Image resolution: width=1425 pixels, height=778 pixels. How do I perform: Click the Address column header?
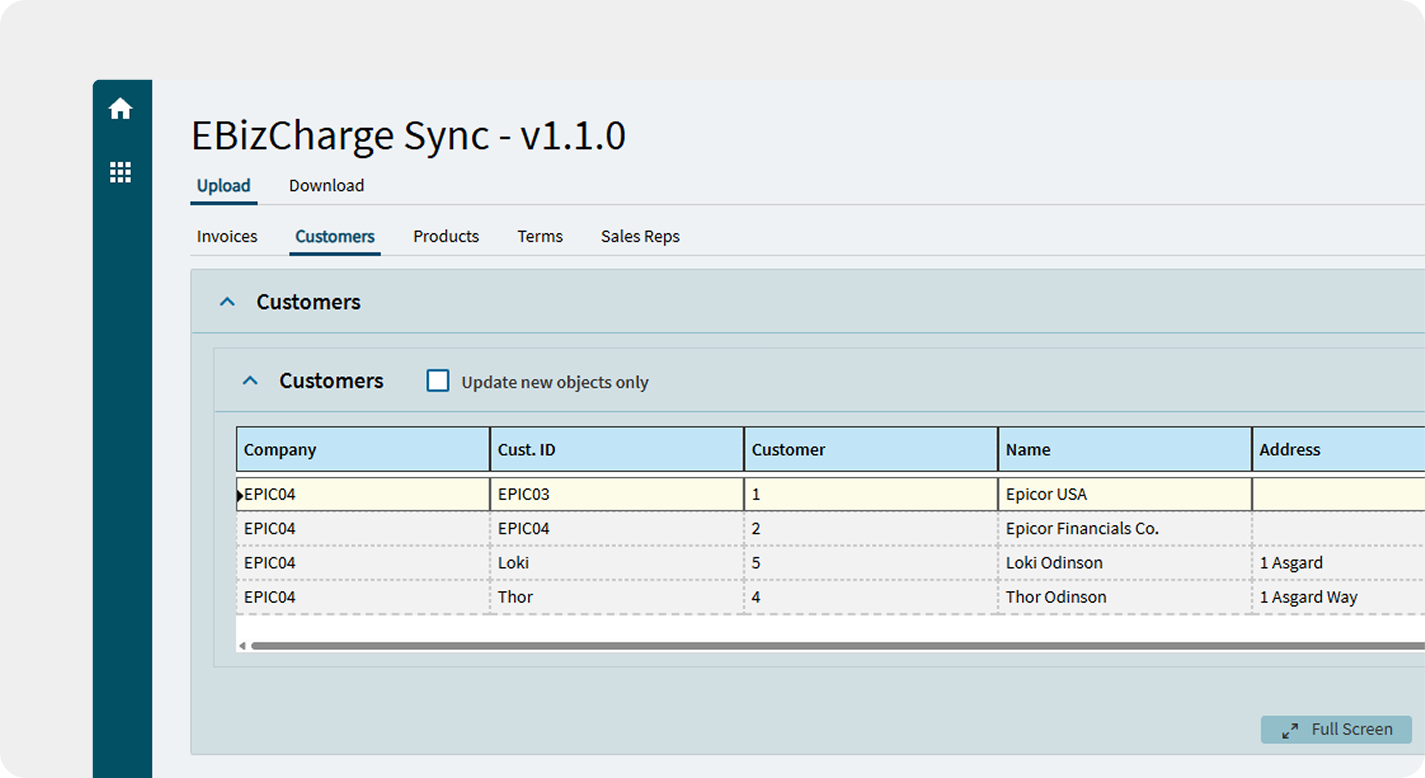tap(1339, 449)
